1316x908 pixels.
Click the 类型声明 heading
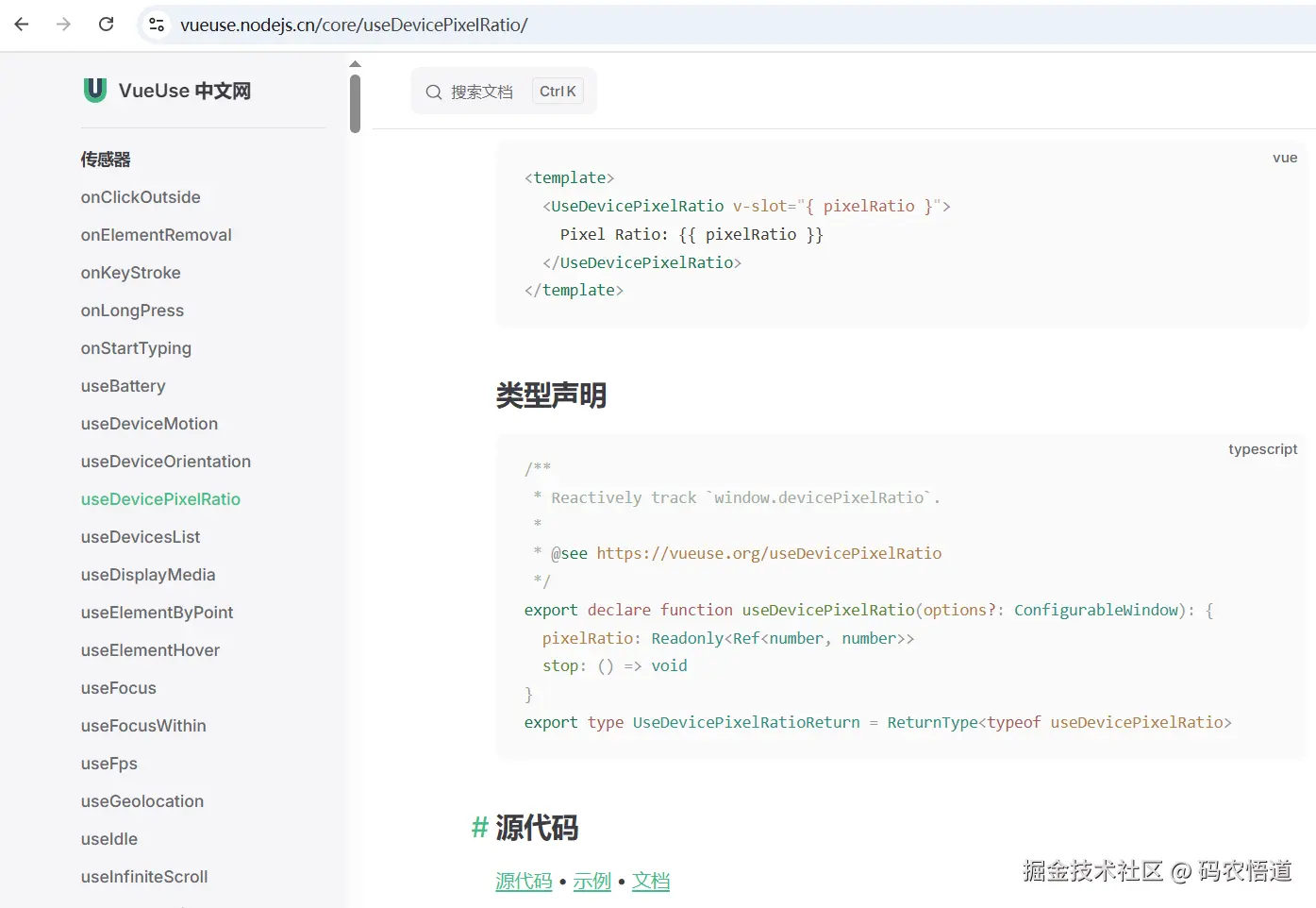pos(551,395)
